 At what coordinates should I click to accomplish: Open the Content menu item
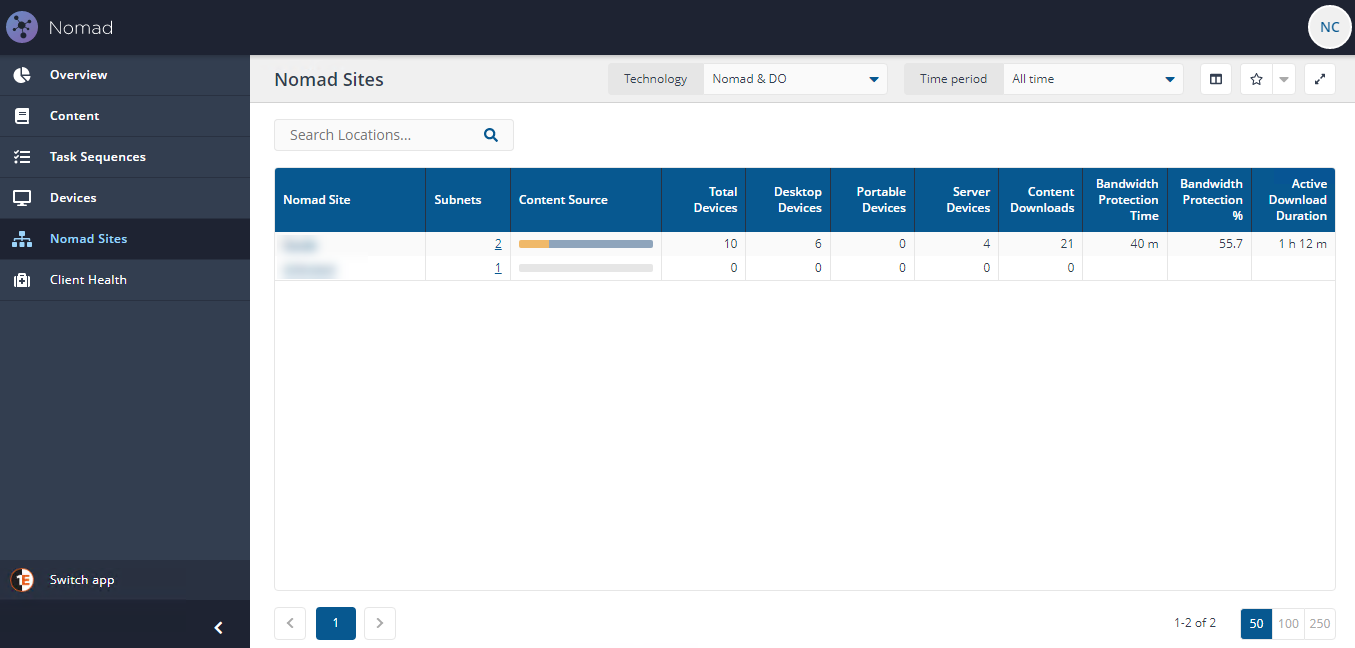pos(125,116)
